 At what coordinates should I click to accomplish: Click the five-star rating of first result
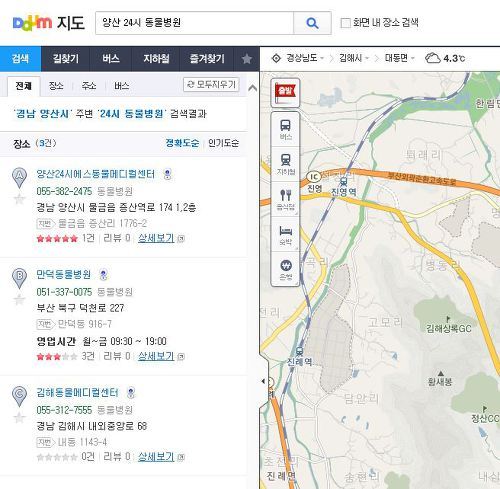[x=57, y=238]
